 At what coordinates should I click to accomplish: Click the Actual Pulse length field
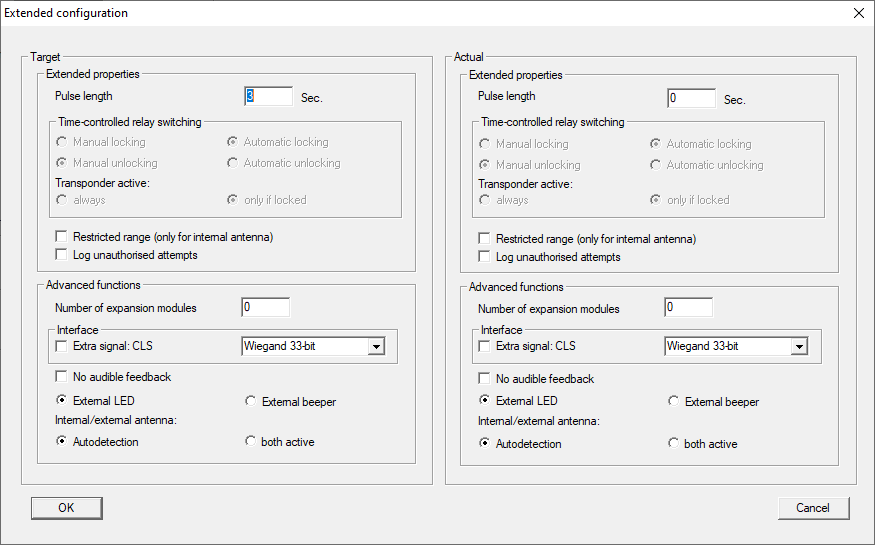691,99
